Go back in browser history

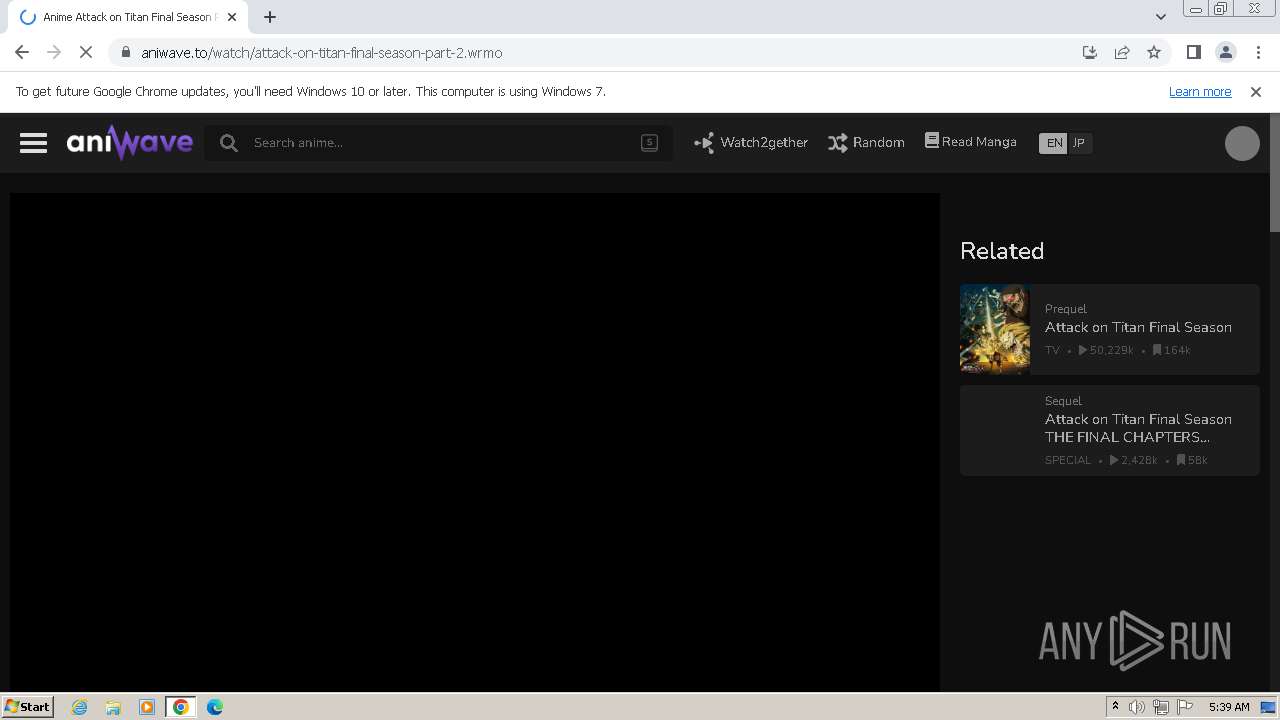click(22, 52)
